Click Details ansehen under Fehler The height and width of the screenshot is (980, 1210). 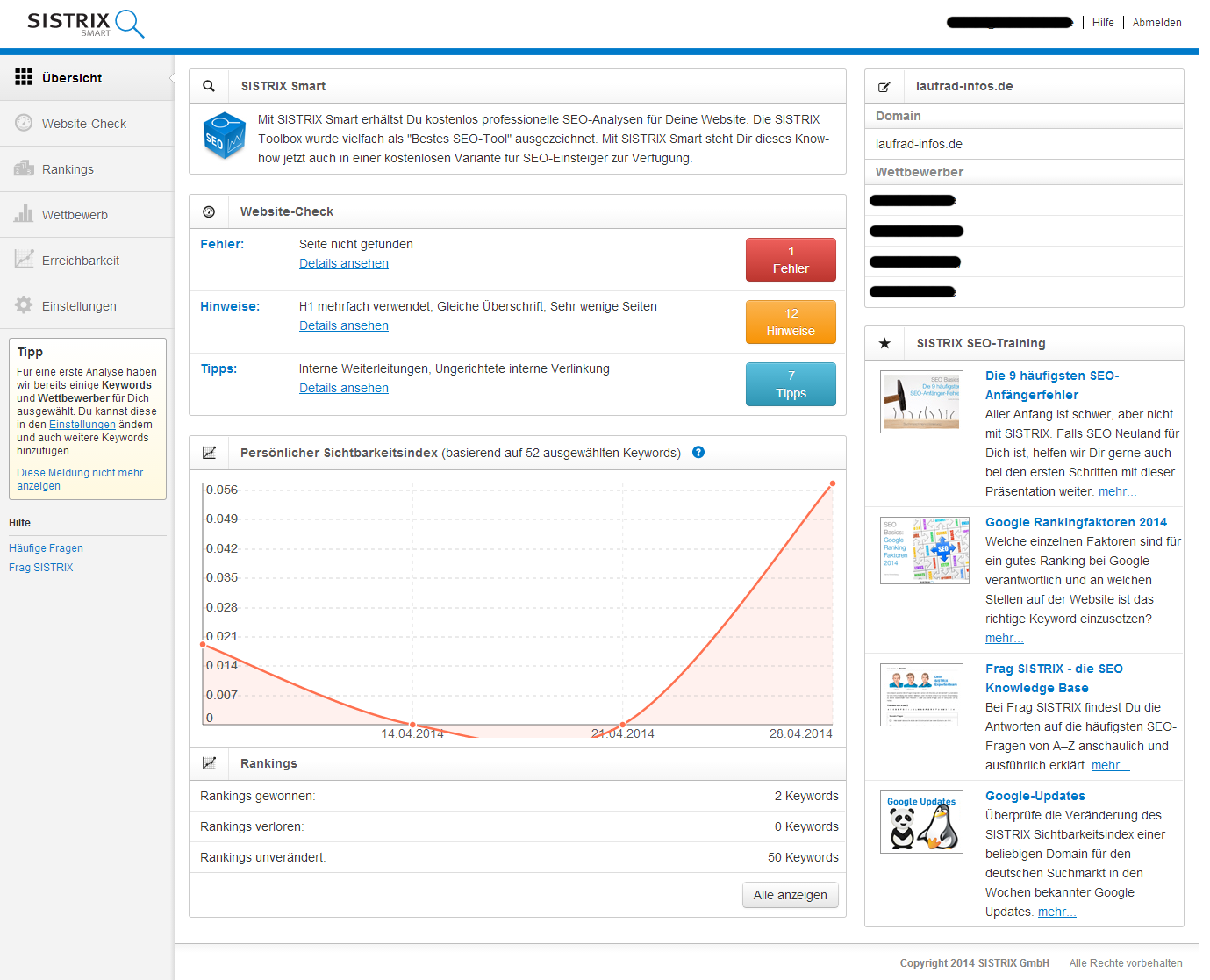pos(344,263)
